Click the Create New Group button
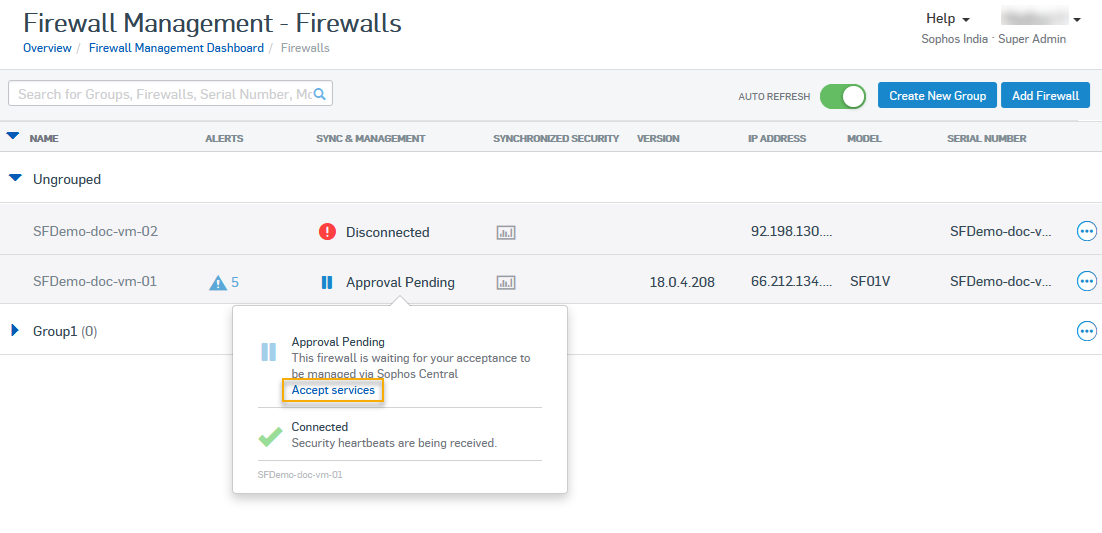The height and width of the screenshot is (533, 1102). click(x=937, y=96)
